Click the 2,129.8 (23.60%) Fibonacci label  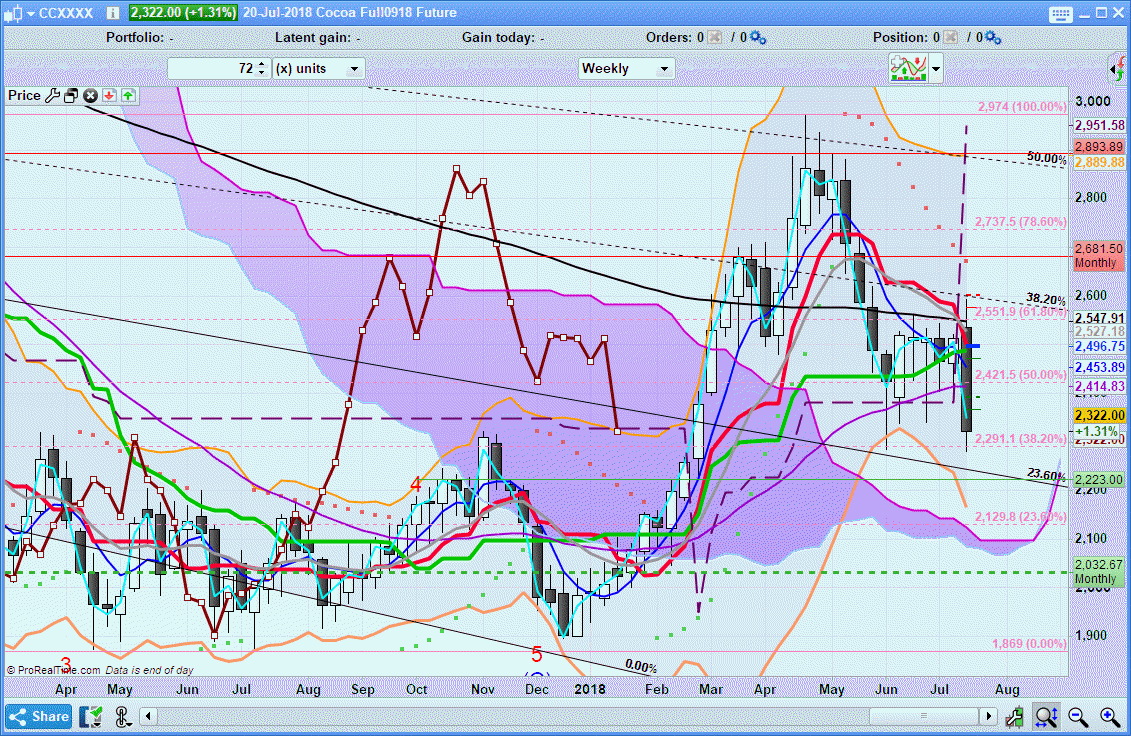pyautogui.click(x=1020, y=517)
